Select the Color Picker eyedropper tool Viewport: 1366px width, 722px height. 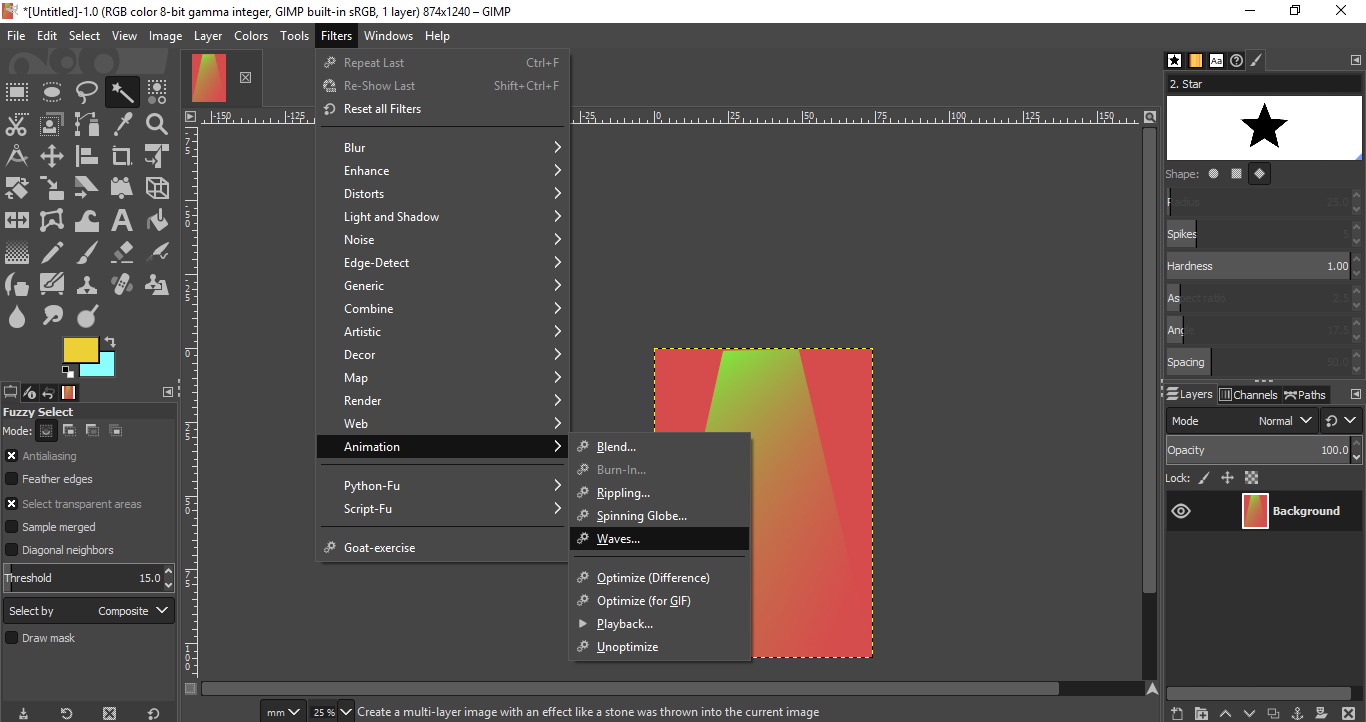(x=122, y=125)
